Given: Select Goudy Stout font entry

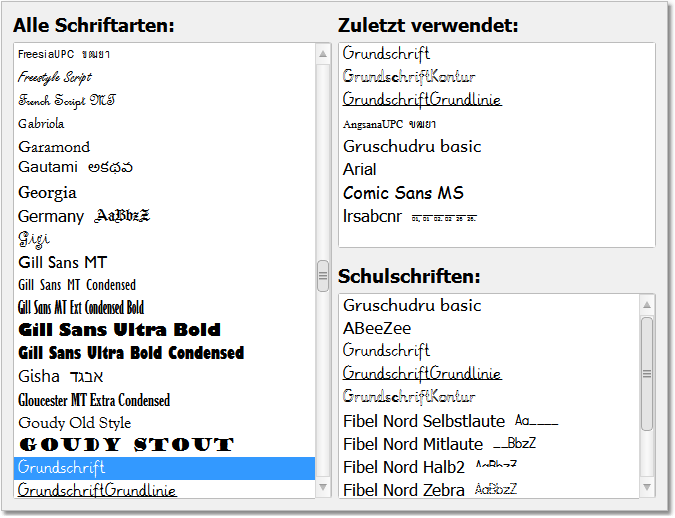Looking at the screenshot, I should tap(164, 445).
